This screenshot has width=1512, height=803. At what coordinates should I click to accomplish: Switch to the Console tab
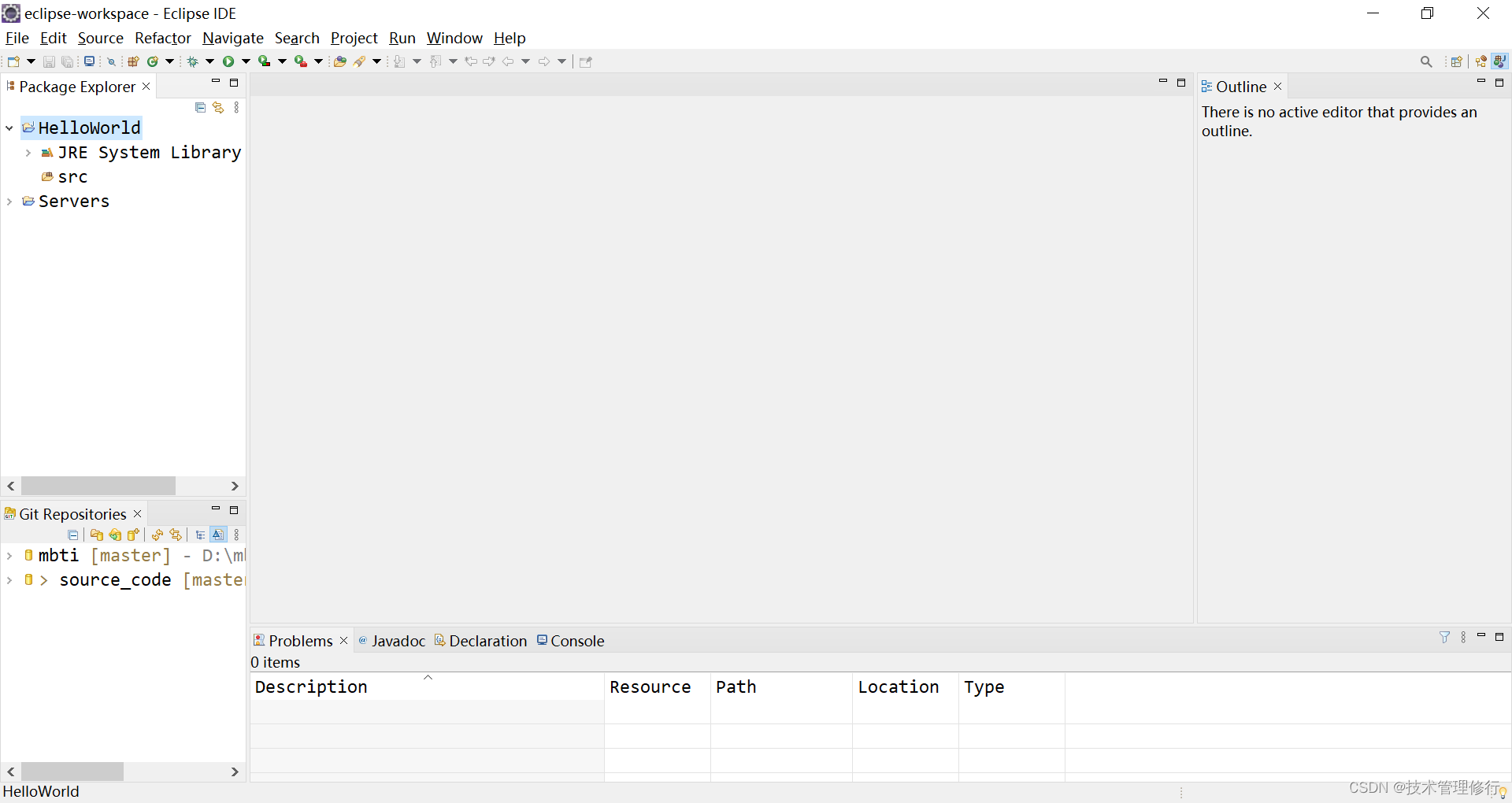(x=570, y=641)
